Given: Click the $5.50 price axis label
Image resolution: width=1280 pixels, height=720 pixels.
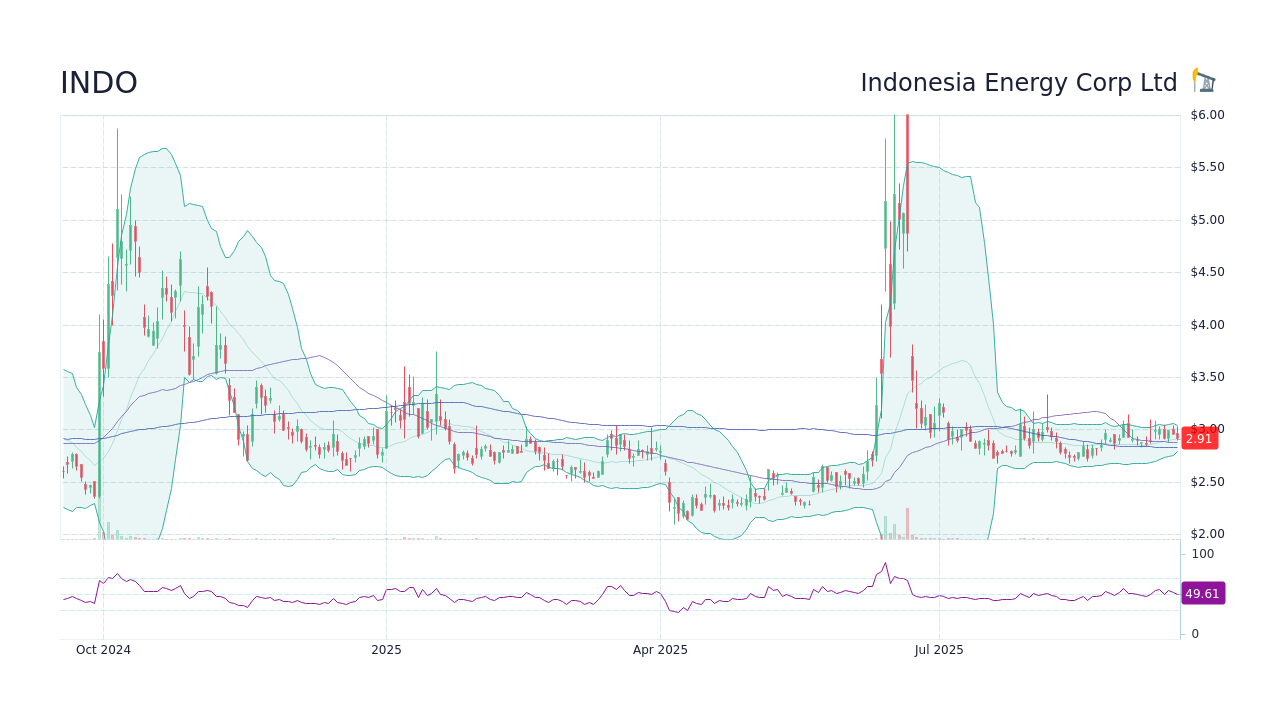Looking at the screenshot, I should tap(1207, 167).
